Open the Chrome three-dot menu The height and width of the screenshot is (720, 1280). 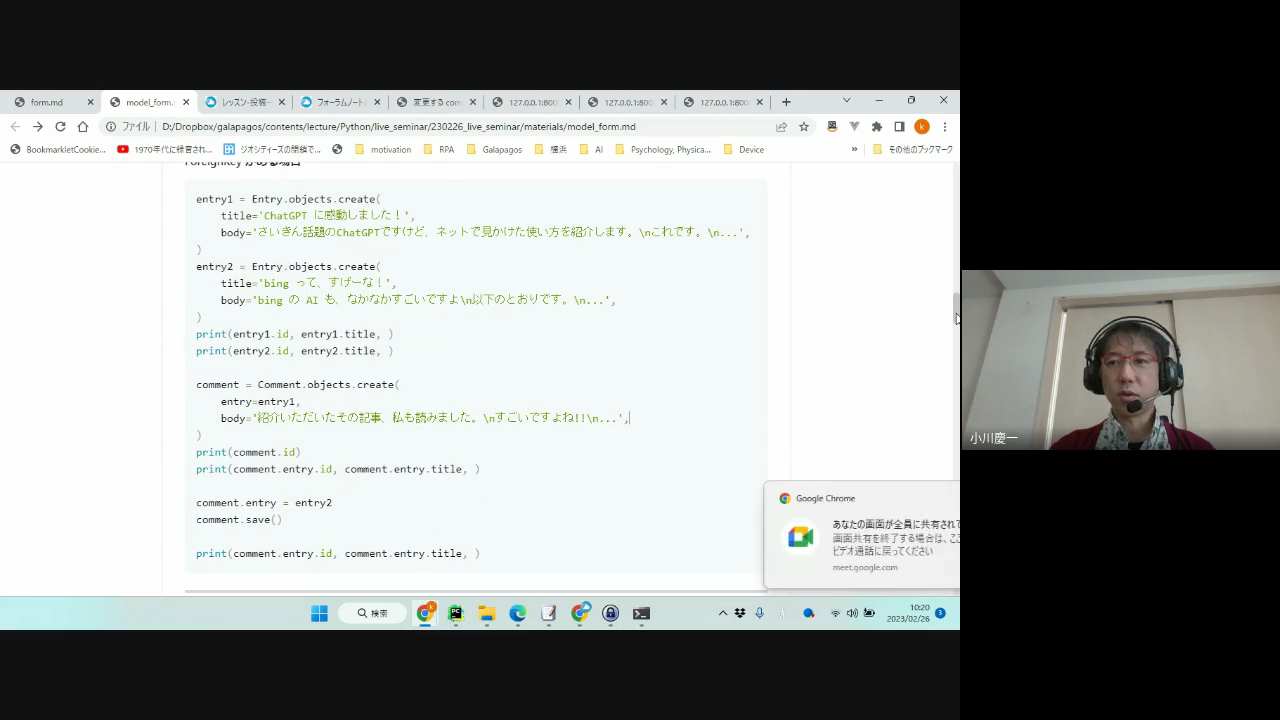(944, 127)
